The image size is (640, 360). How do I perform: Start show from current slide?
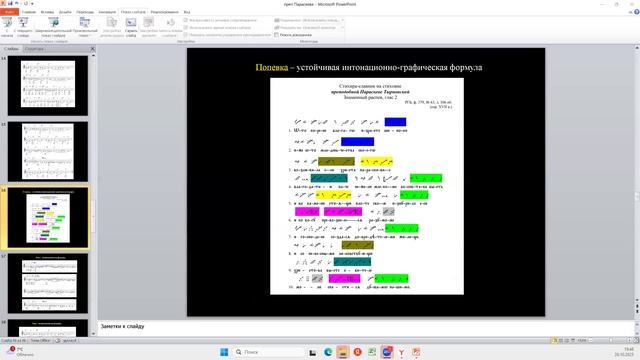tap(23, 27)
